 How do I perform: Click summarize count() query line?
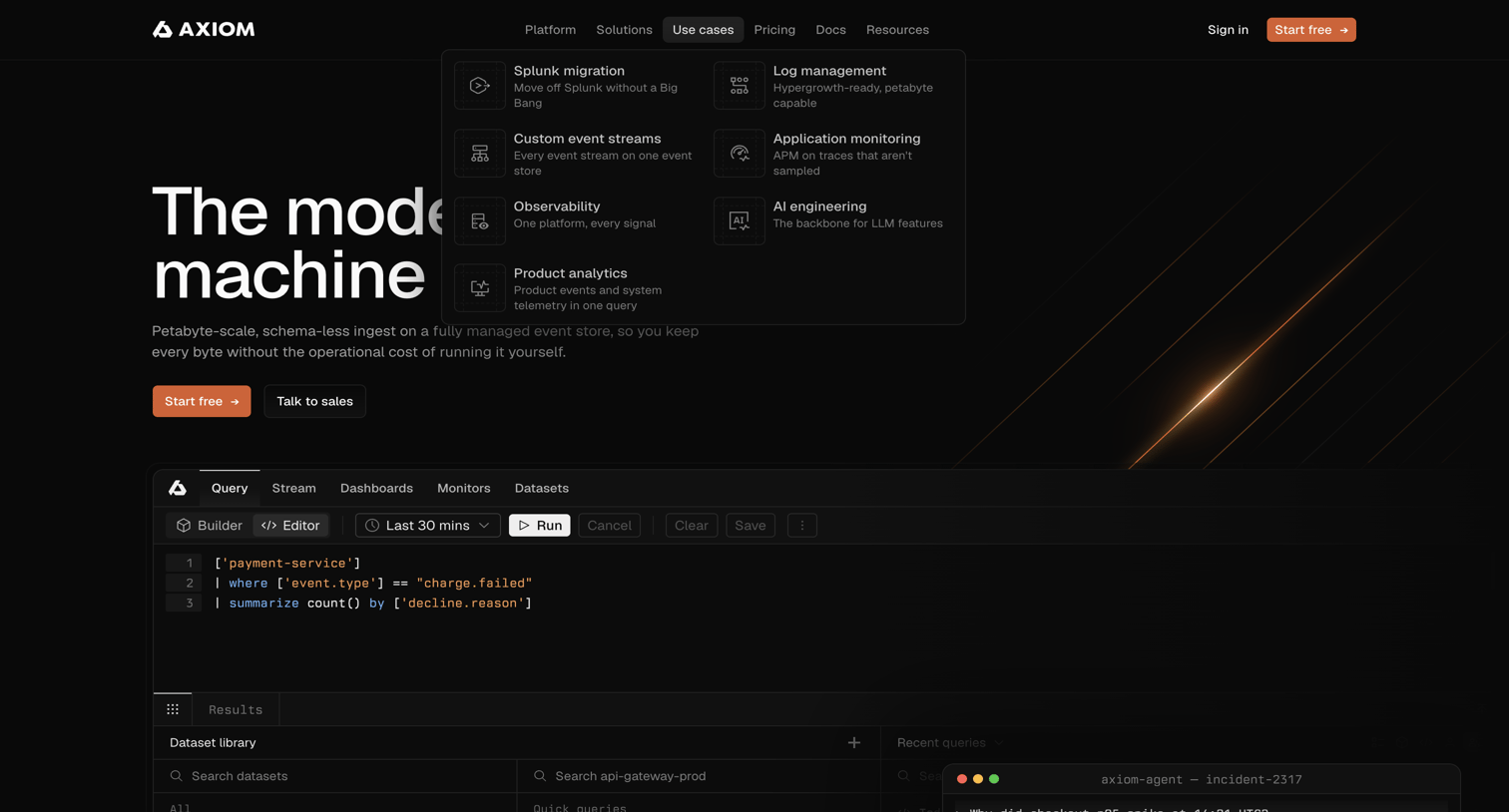pos(373,603)
